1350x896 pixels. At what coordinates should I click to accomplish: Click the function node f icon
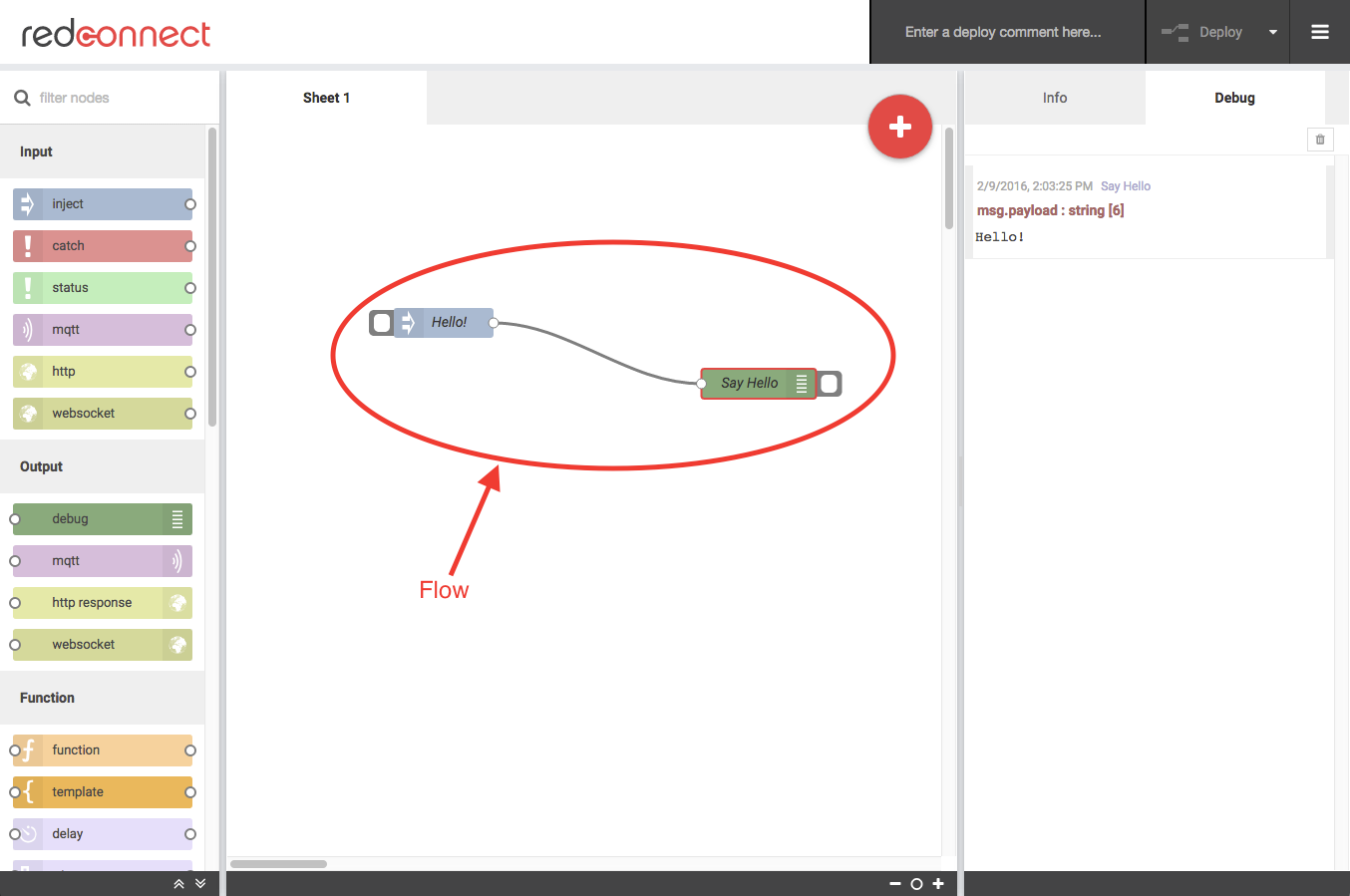click(28, 750)
